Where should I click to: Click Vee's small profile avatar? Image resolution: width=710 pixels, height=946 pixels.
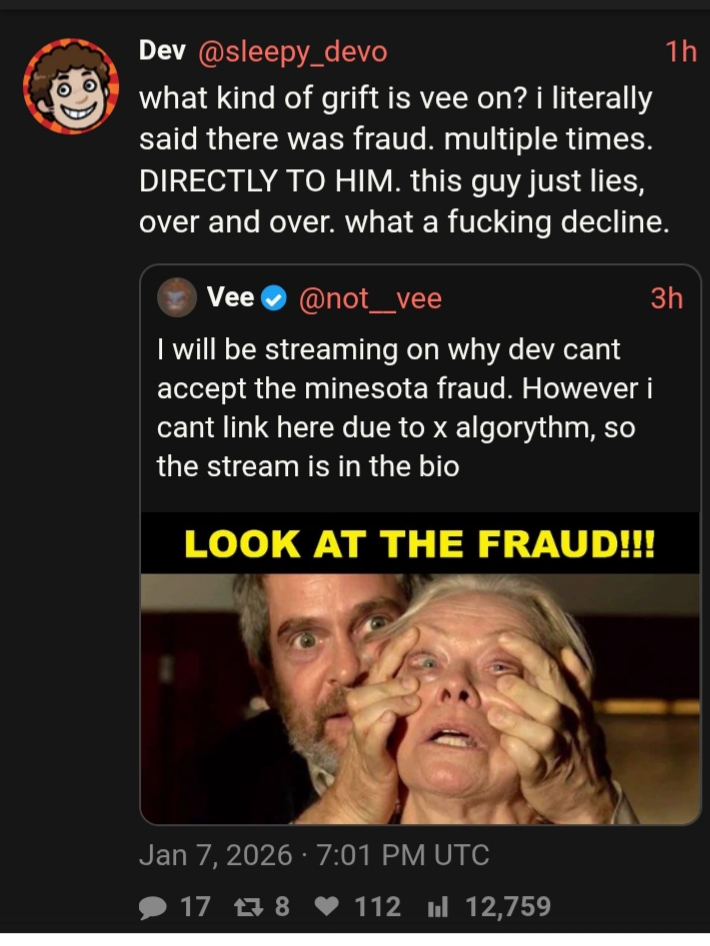pos(177,297)
